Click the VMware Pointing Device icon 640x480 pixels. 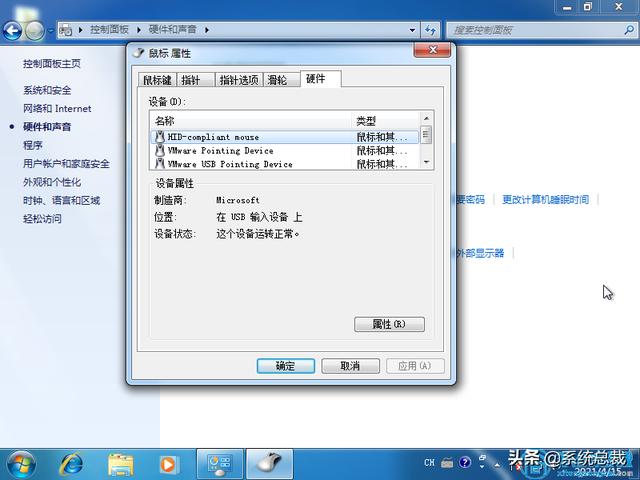[160, 151]
